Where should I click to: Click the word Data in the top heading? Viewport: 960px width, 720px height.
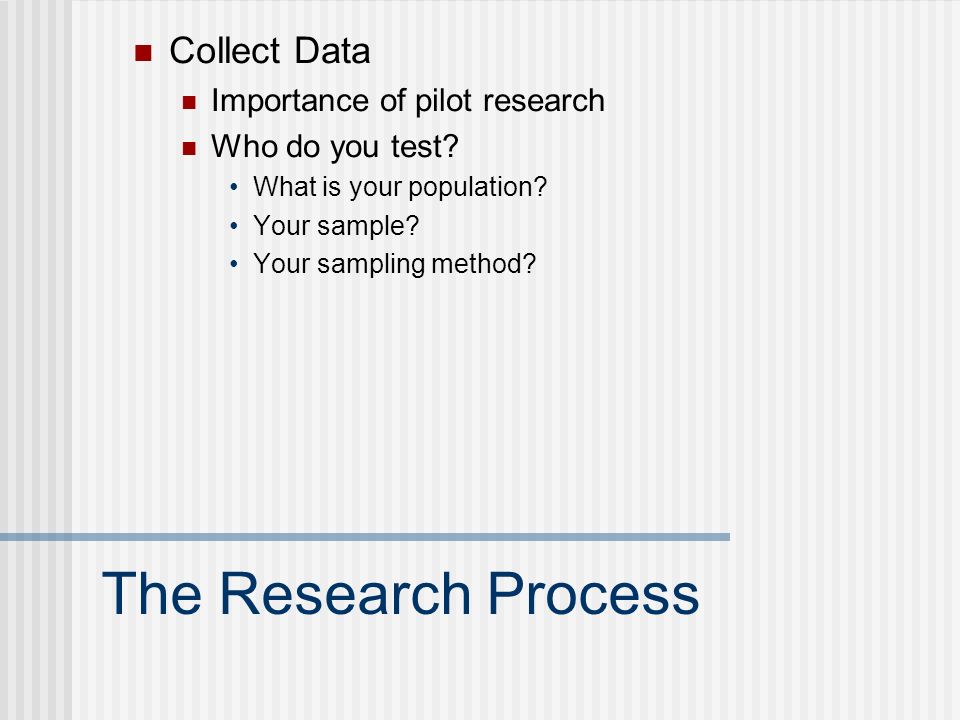point(332,50)
